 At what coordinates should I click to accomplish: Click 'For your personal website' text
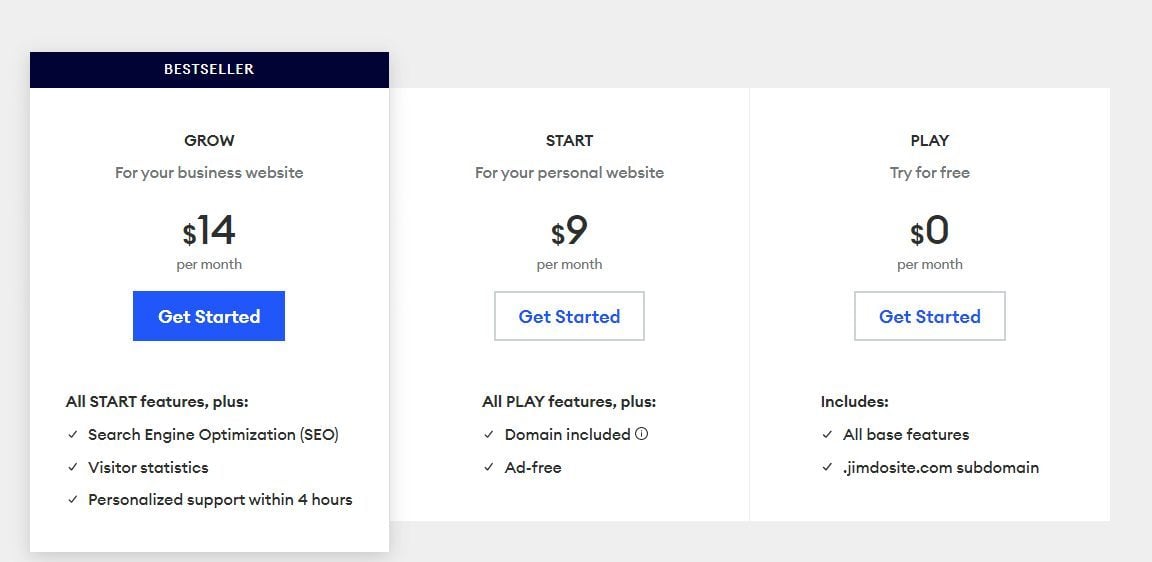point(569,173)
